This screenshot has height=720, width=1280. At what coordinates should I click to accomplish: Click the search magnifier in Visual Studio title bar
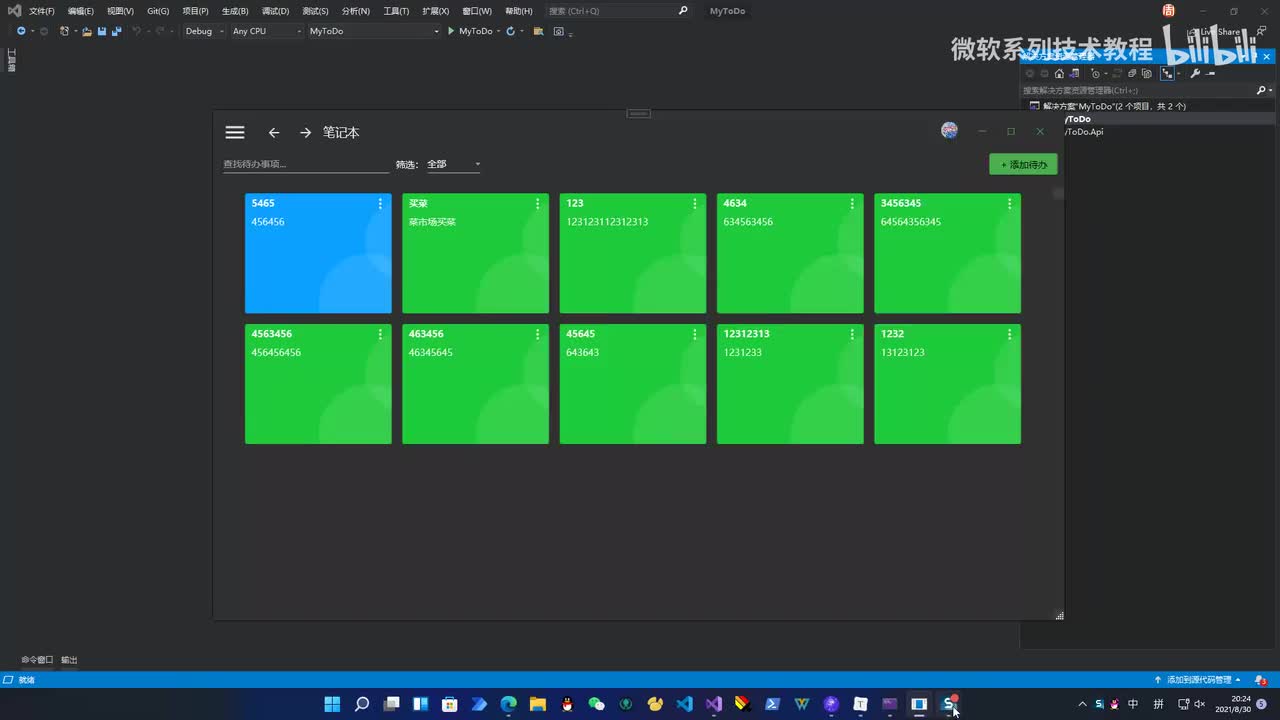pyautogui.click(x=683, y=11)
